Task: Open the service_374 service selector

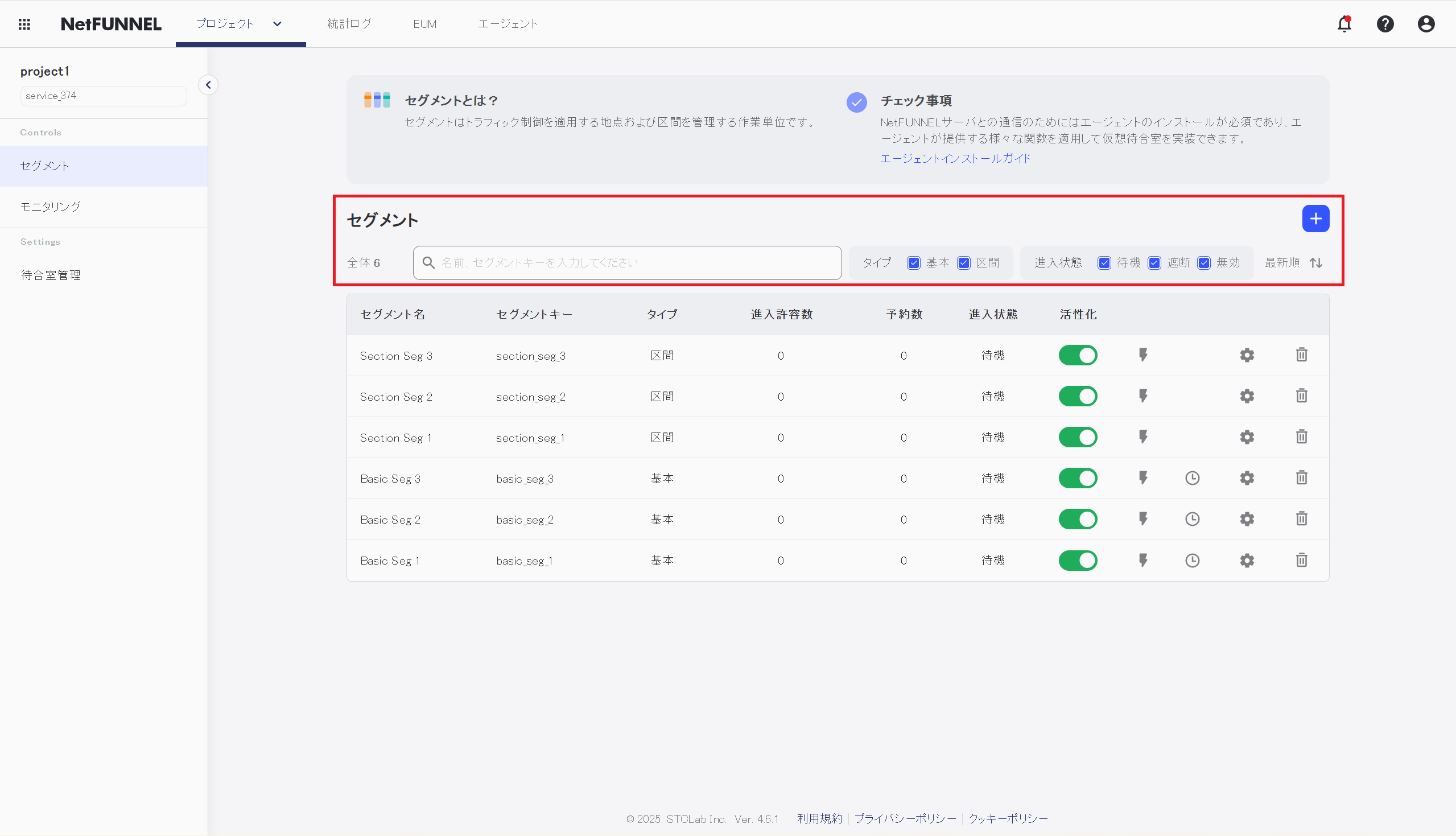Action: 104,95
